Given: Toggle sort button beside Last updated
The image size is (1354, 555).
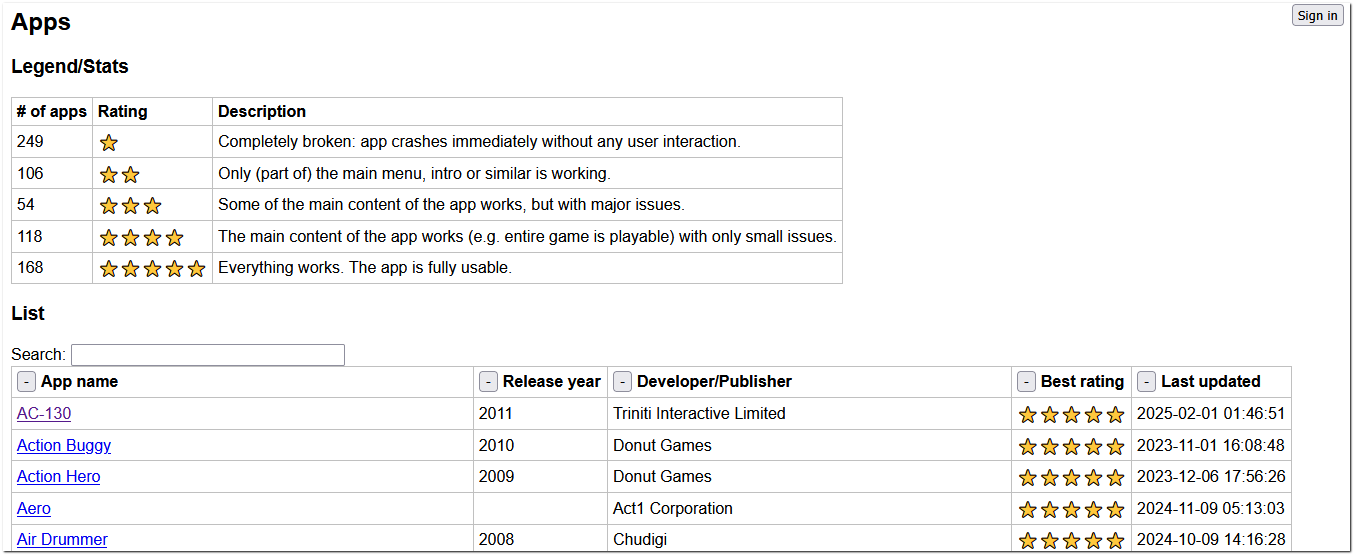Looking at the screenshot, I should [1147, 381].
